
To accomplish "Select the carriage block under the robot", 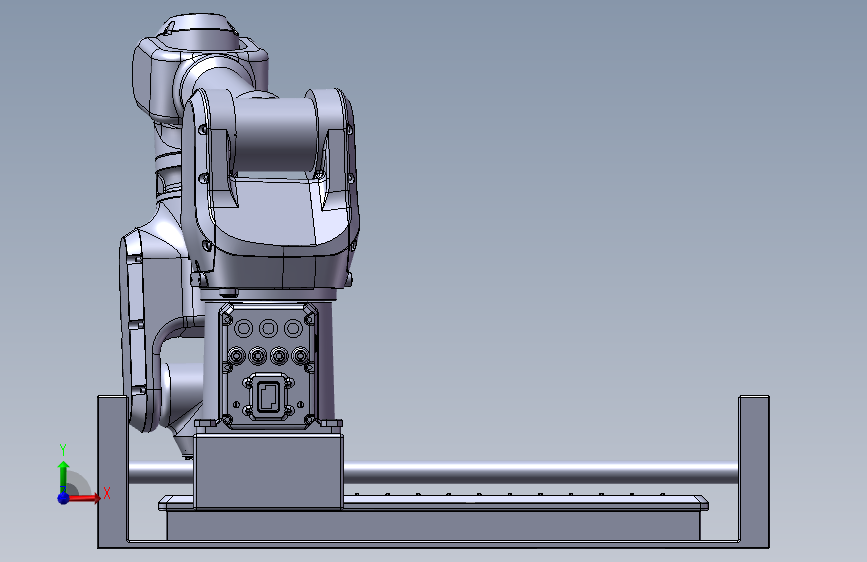I will [268, 470].
